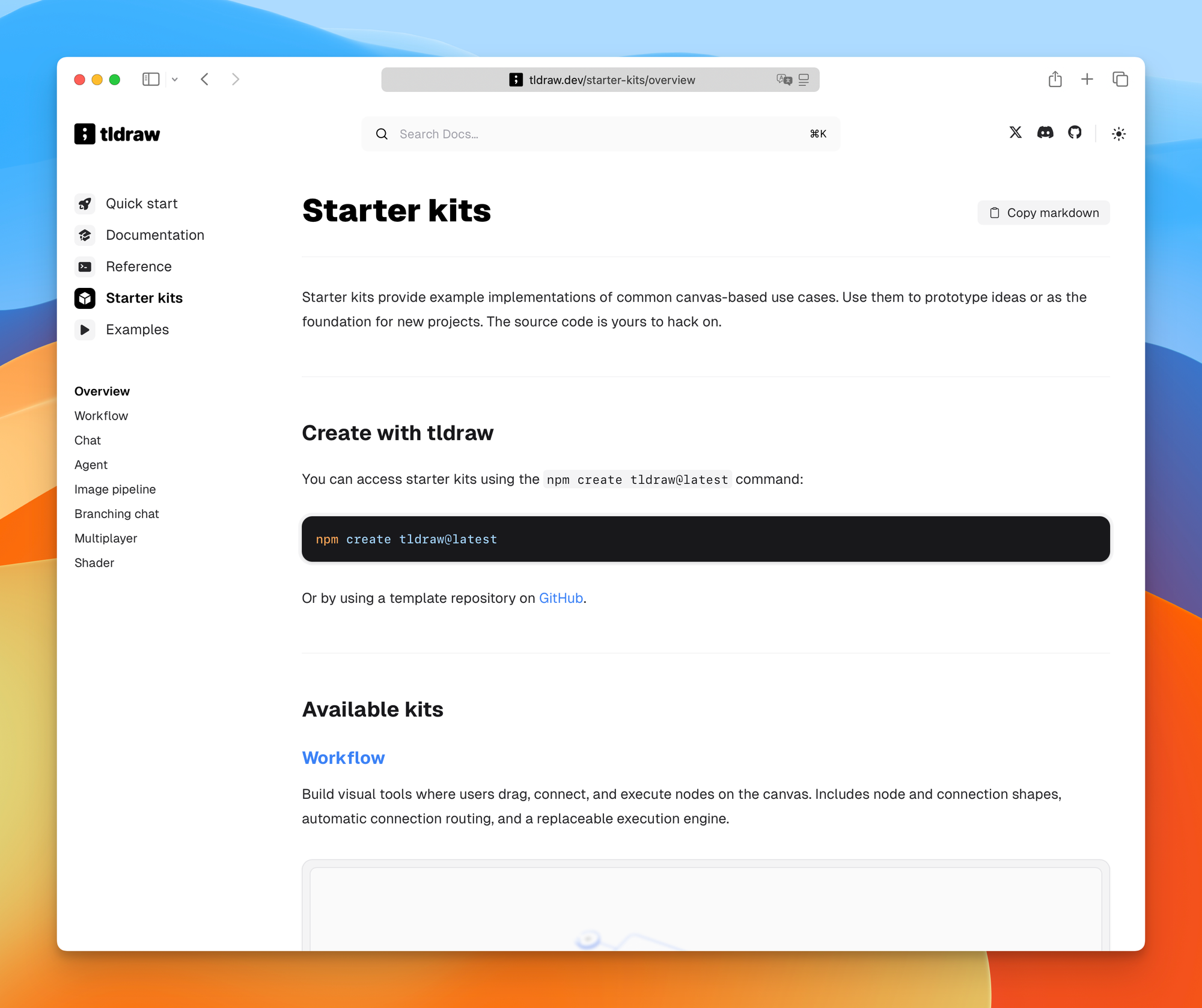Viewport: 1202px width, 1008px height.
Task: Click the address bar URL
Action: (x=612, y=80)
